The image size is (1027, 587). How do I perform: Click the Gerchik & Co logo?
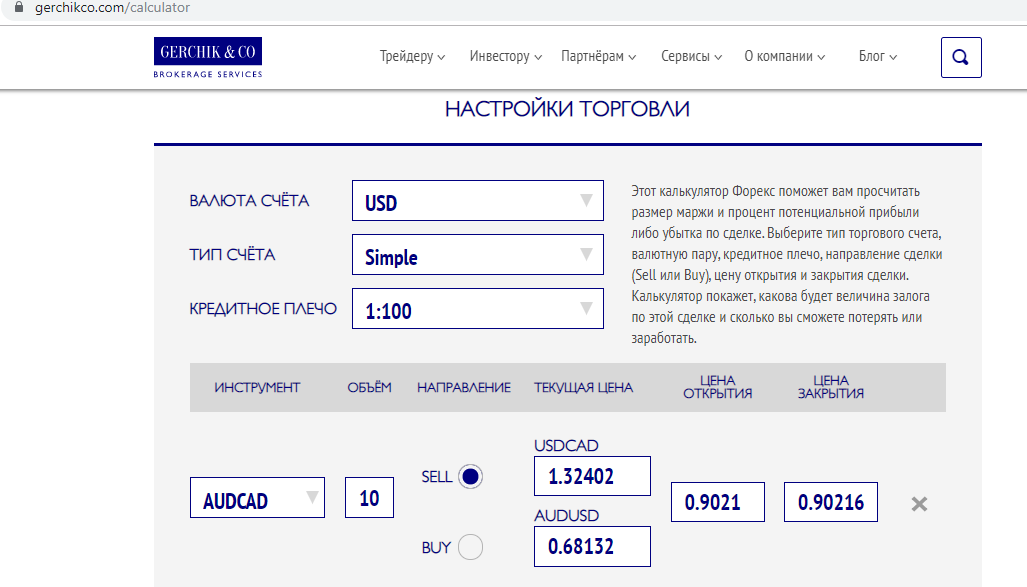pyautogui.click(x=208, y=58)
